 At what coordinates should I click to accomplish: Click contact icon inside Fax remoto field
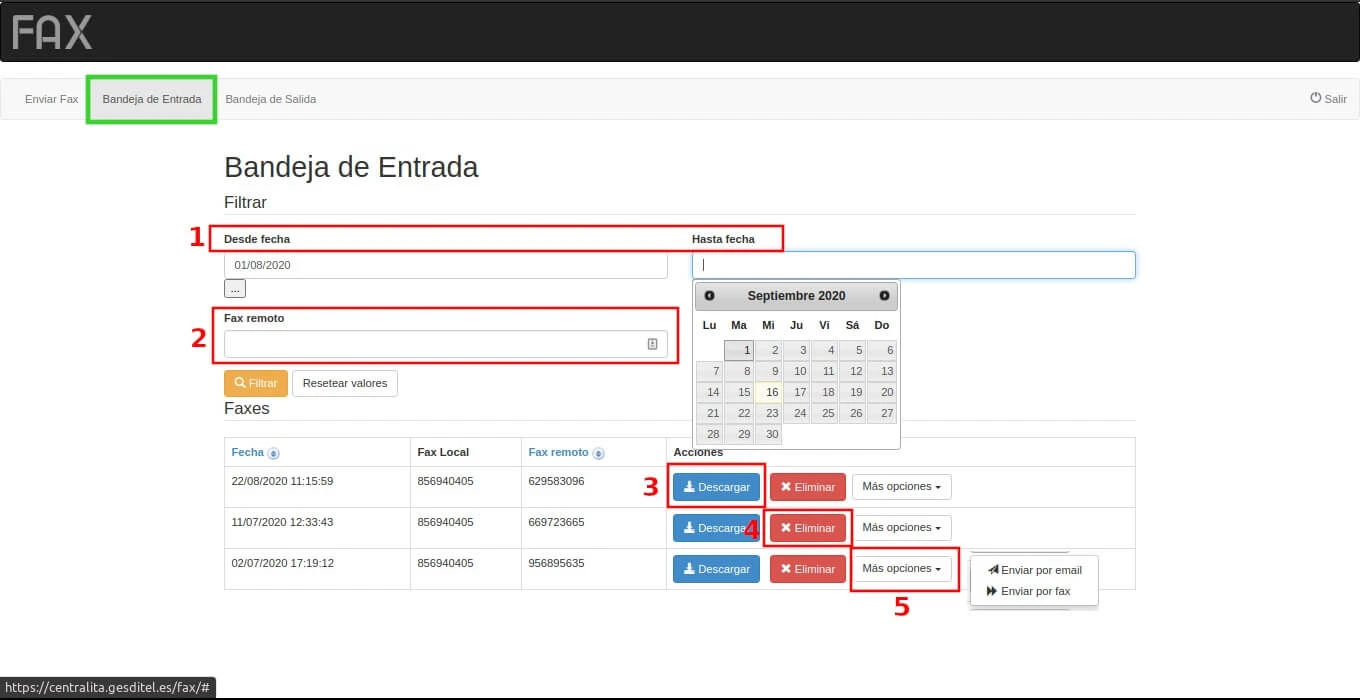652,344
